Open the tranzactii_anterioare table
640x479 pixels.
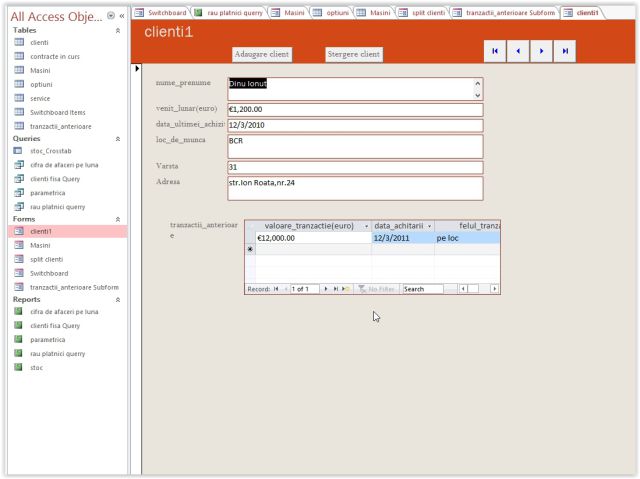pos(60,126)
